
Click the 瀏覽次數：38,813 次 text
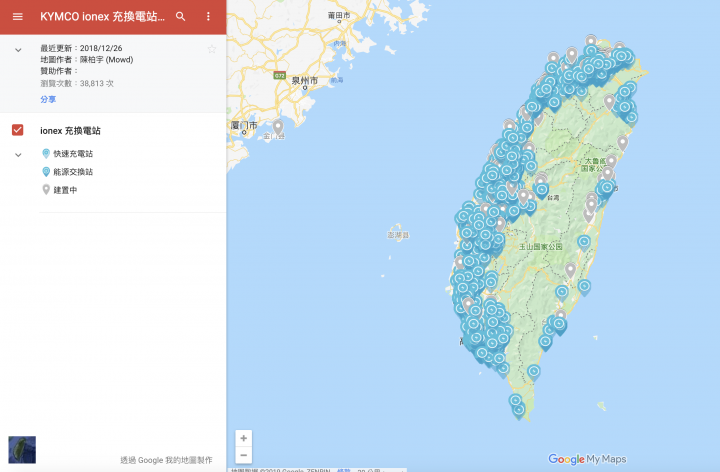point(77,84)
